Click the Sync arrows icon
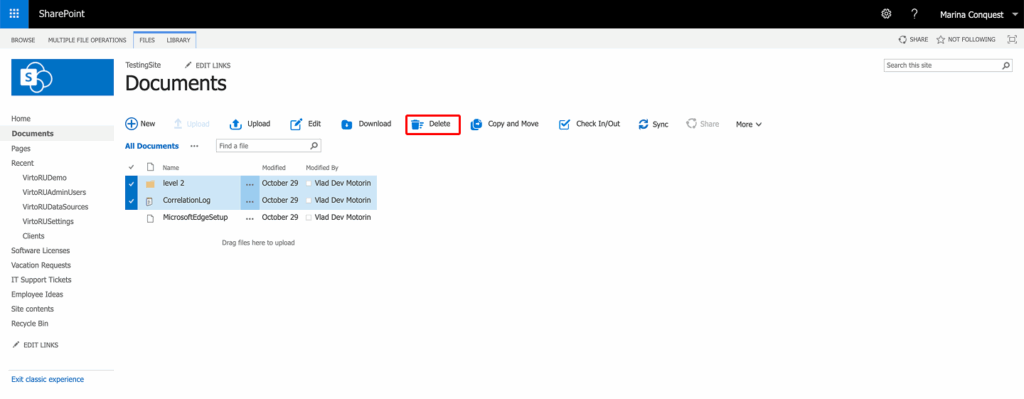1024x399 pixels. [x=643, y=124]
